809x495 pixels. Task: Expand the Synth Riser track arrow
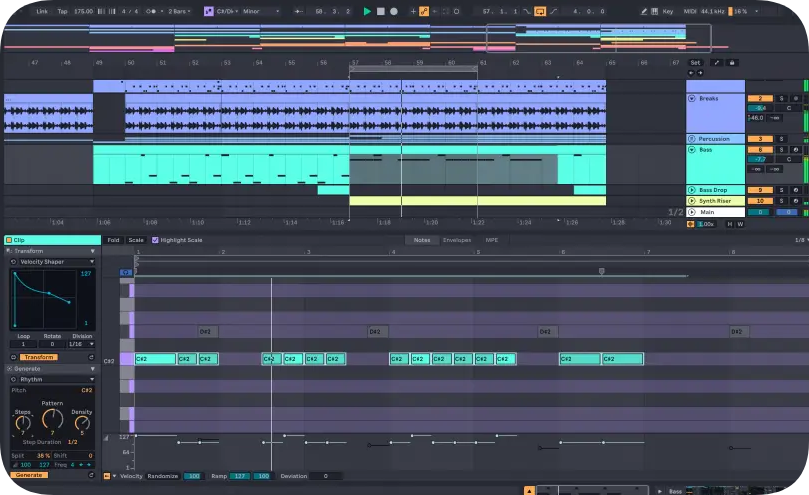(692, 201)
